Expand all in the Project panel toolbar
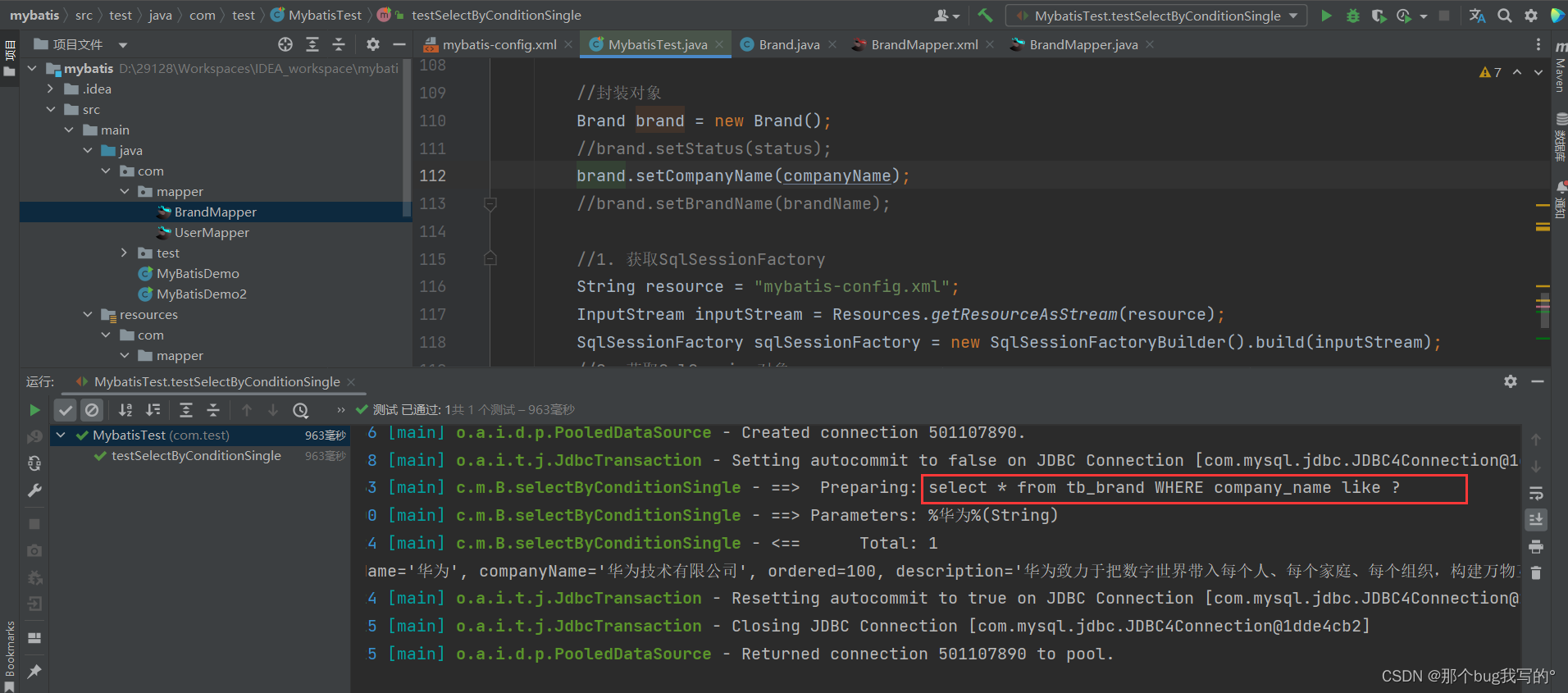1568x693 pixels. click(312, 44)
